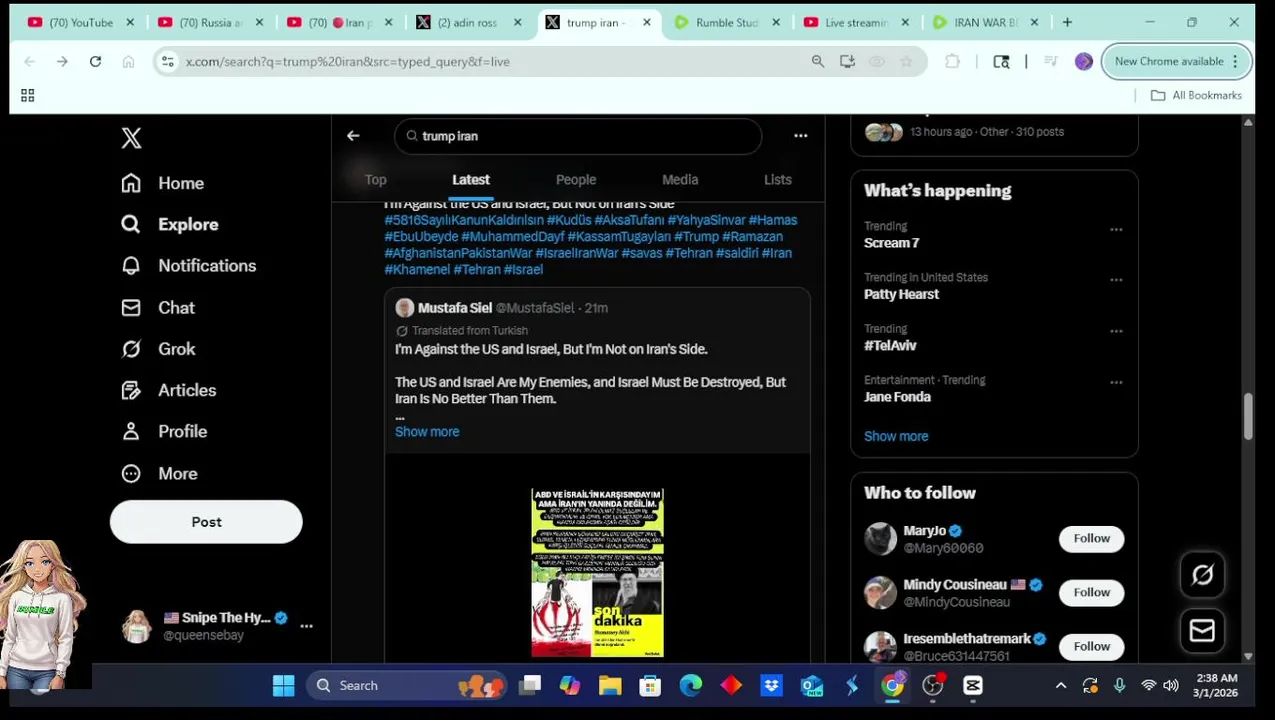This screenshot has height=720, width=1275.
Task: Open Chrome extensions puzzle icon
Action: (952, 62)
